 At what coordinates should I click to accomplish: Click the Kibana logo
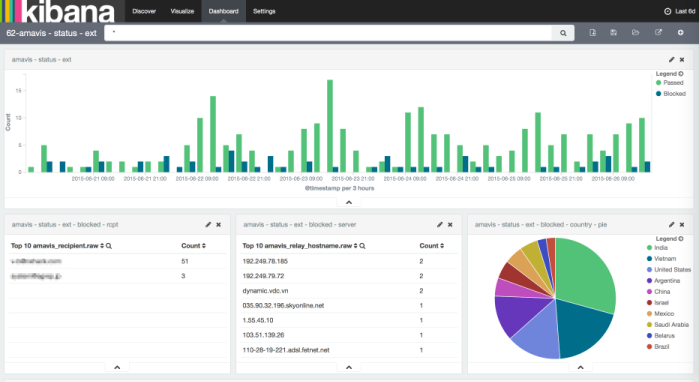[58, 11]
